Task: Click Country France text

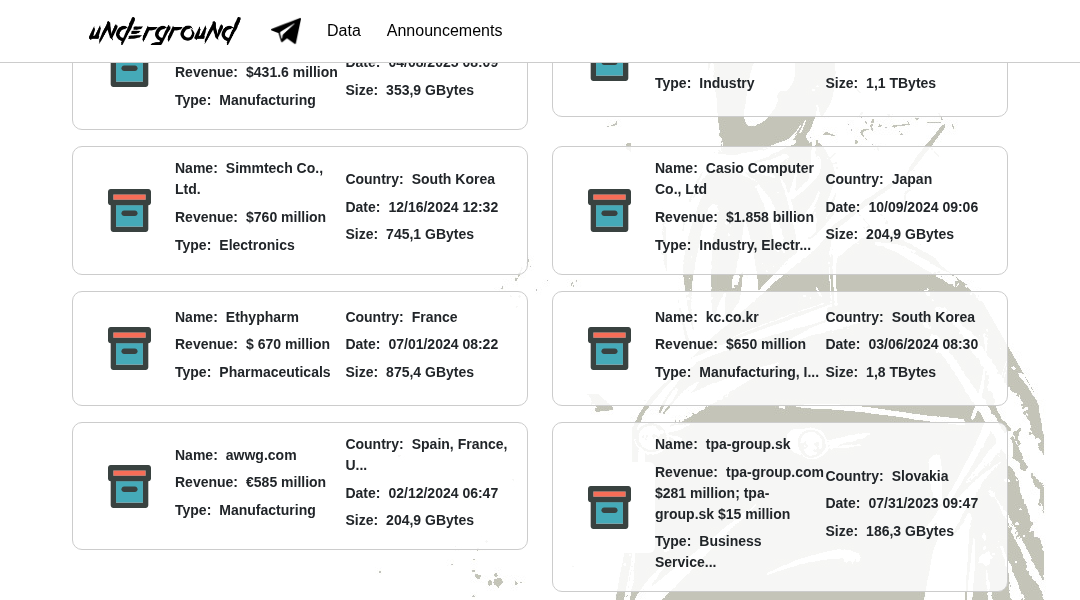Action: [402, 317]
